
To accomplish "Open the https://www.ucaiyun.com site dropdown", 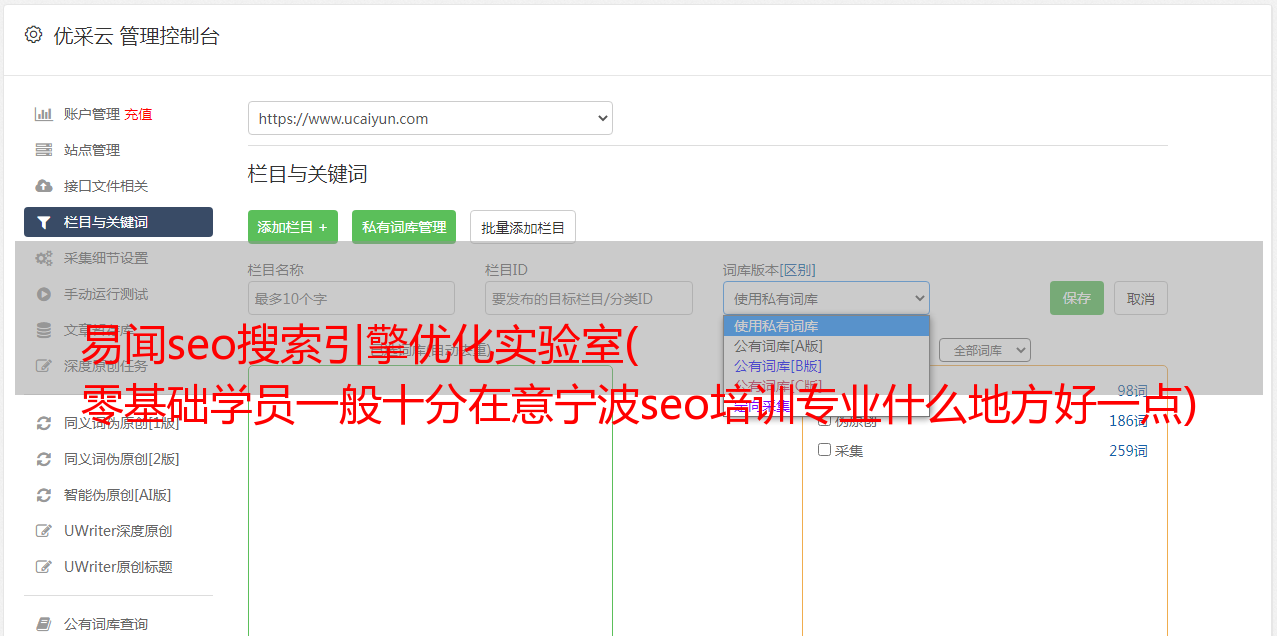I will (x=430, y=118).
